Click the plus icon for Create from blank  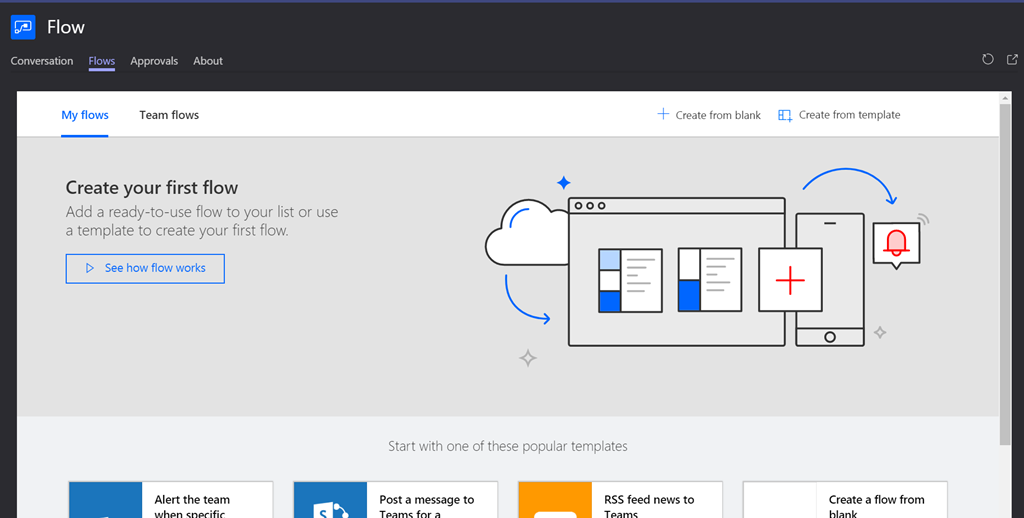pyautogui.click(x=663, y=115)
